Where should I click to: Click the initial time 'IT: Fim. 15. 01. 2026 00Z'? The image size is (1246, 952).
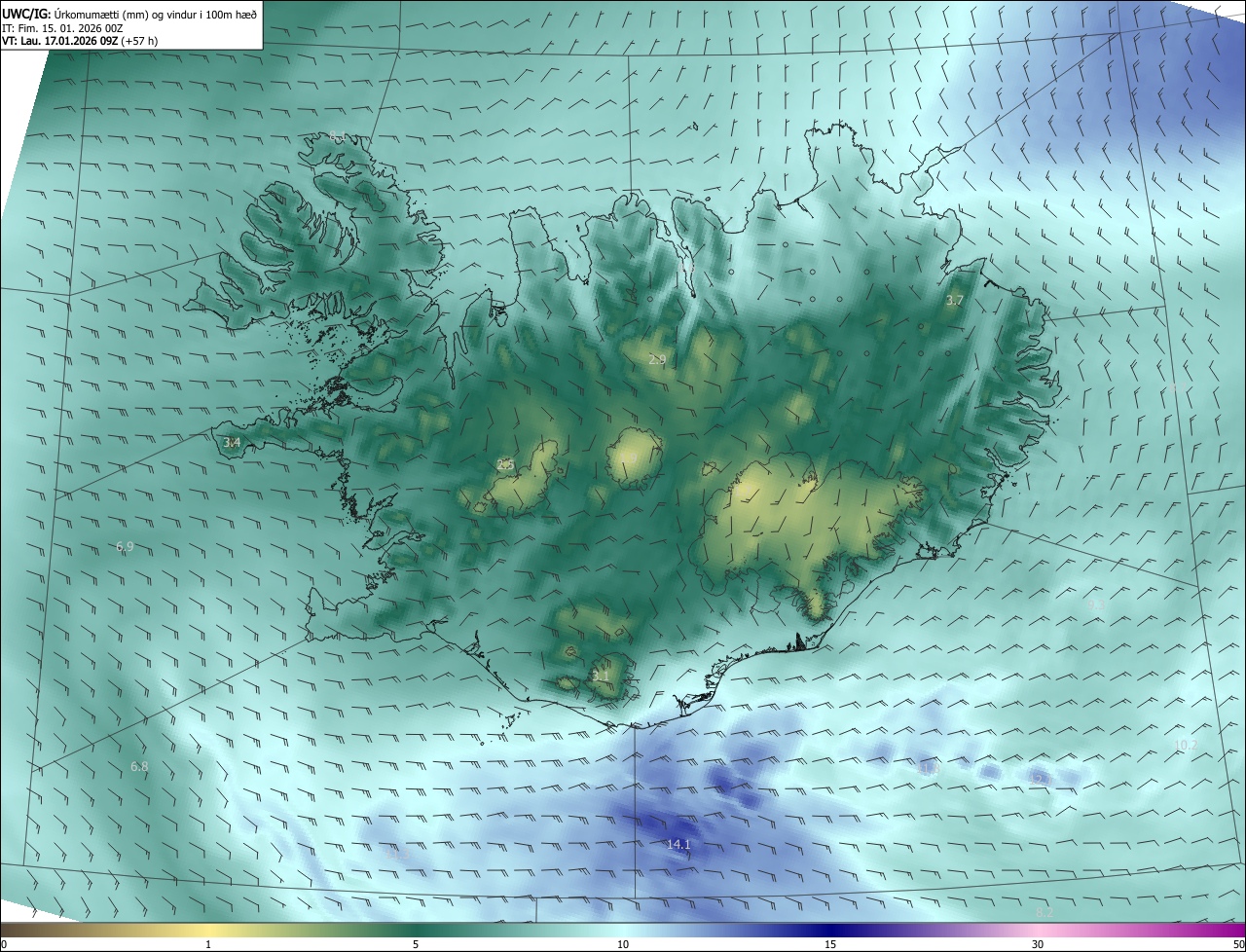click(x=62, y=27)
